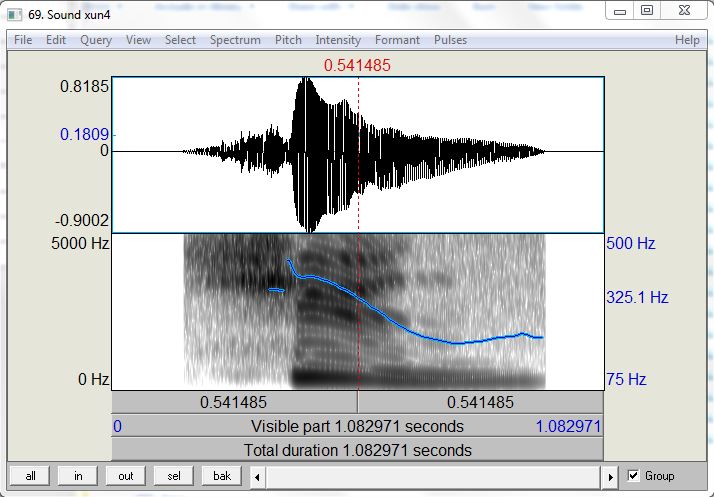Image resolution: width=714 pixels, height=497 pixels.
Task: Open the Pulses menu
Action: pos(450,40)
